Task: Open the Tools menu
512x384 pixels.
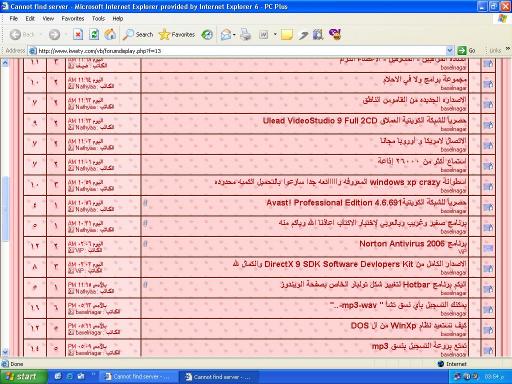Action: (x=98, y=19)
